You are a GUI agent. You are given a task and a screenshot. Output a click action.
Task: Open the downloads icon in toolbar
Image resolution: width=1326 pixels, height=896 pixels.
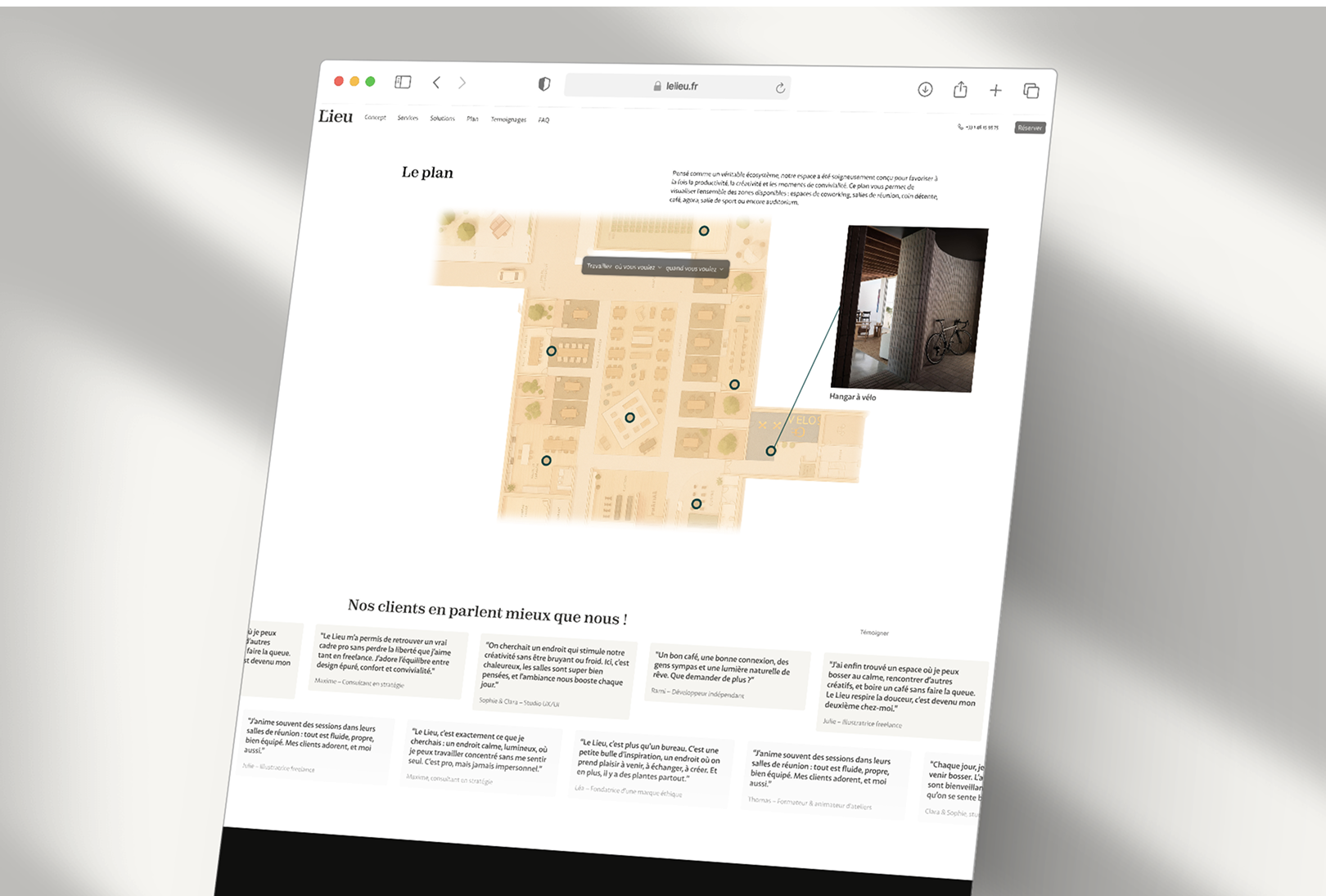(925, 89)
